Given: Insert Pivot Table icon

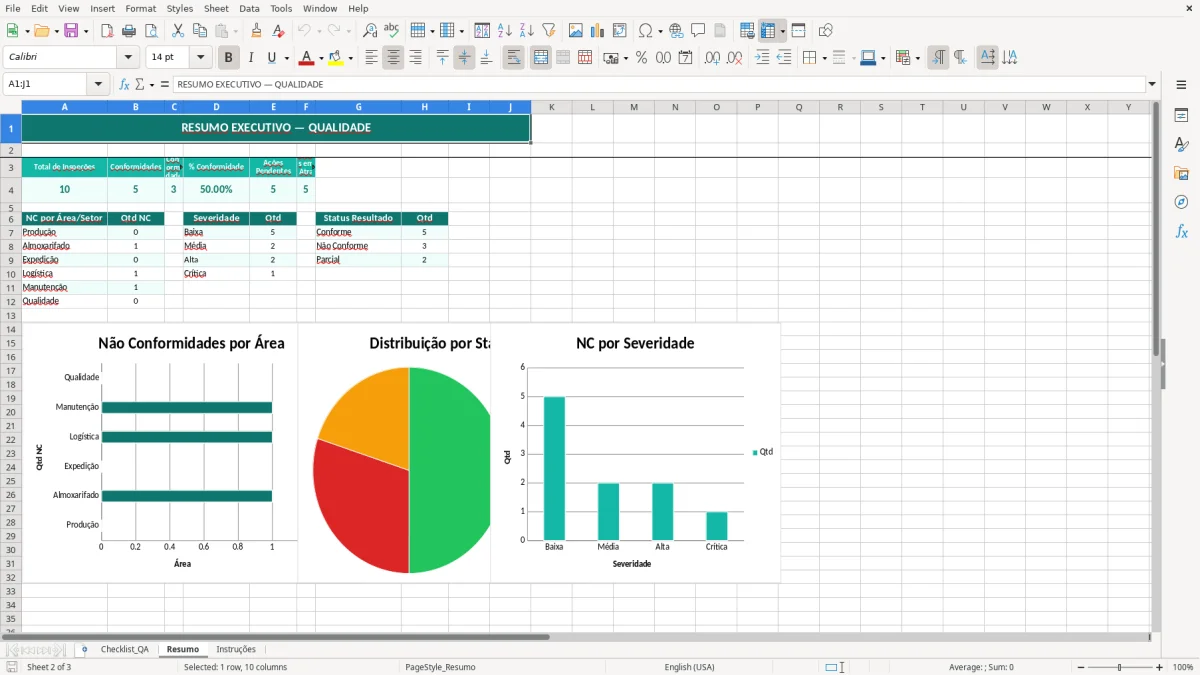Looking at the screenshot, I should coord(620,31).
